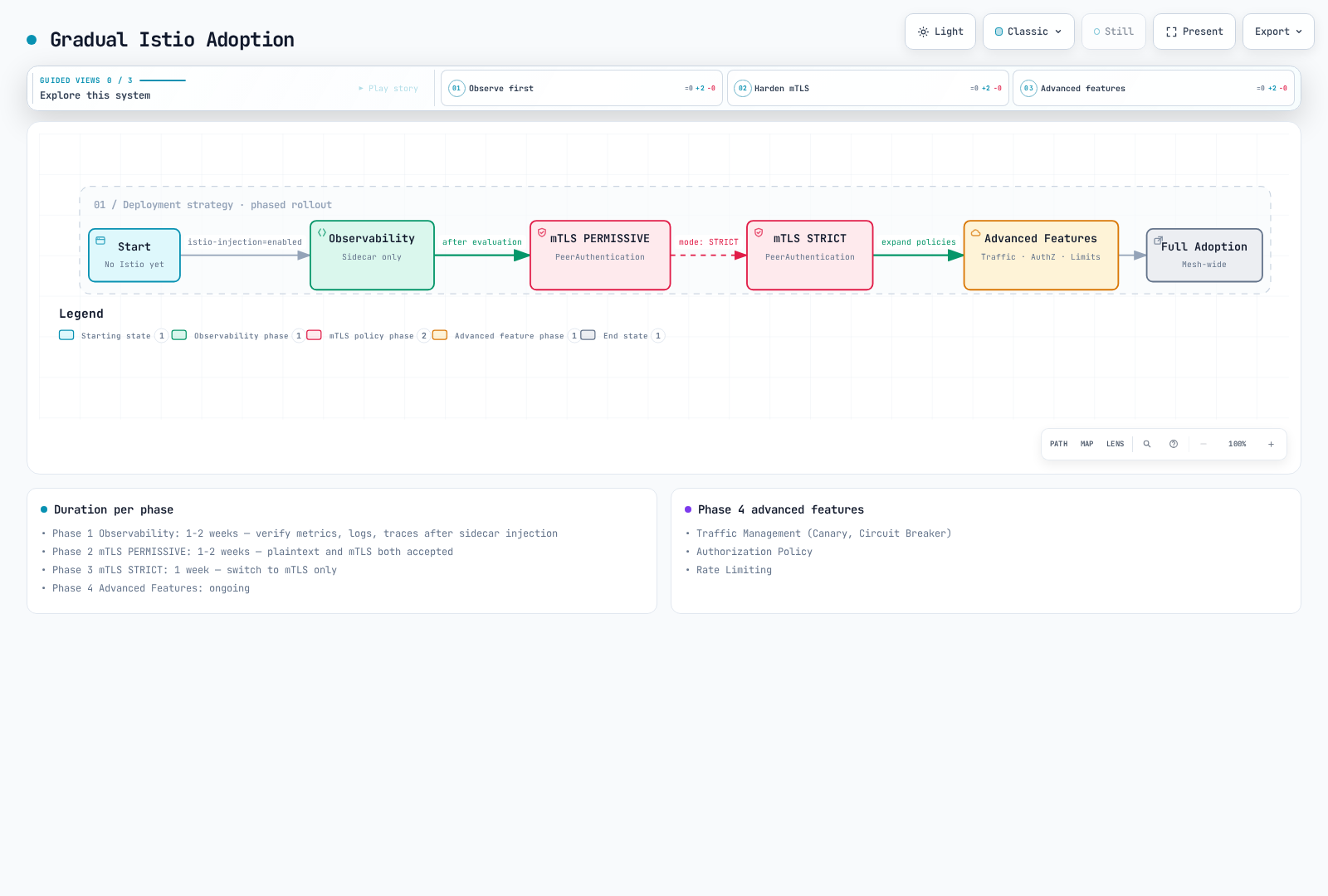This screenshot has width=1328, height=896.
Task: Open the Export dropdown menu
Action: click(x=1278, y=32)
